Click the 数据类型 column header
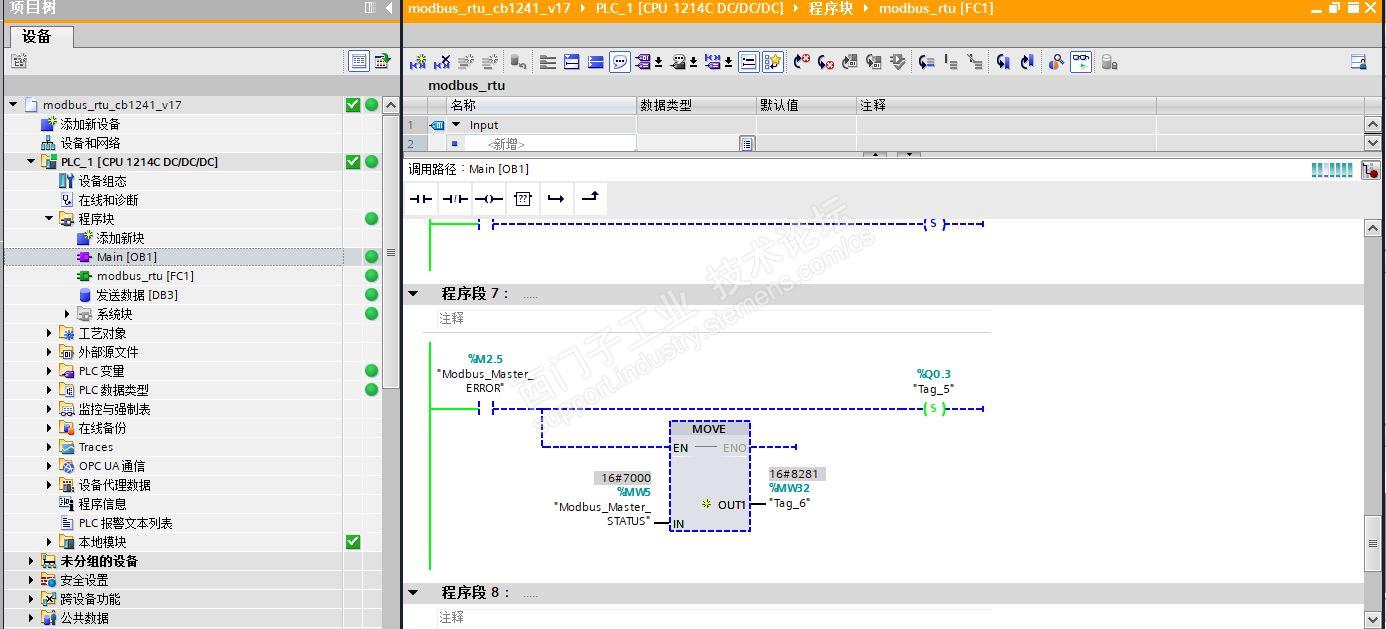Screen dimensions: 1386x629 coord(696,105)
